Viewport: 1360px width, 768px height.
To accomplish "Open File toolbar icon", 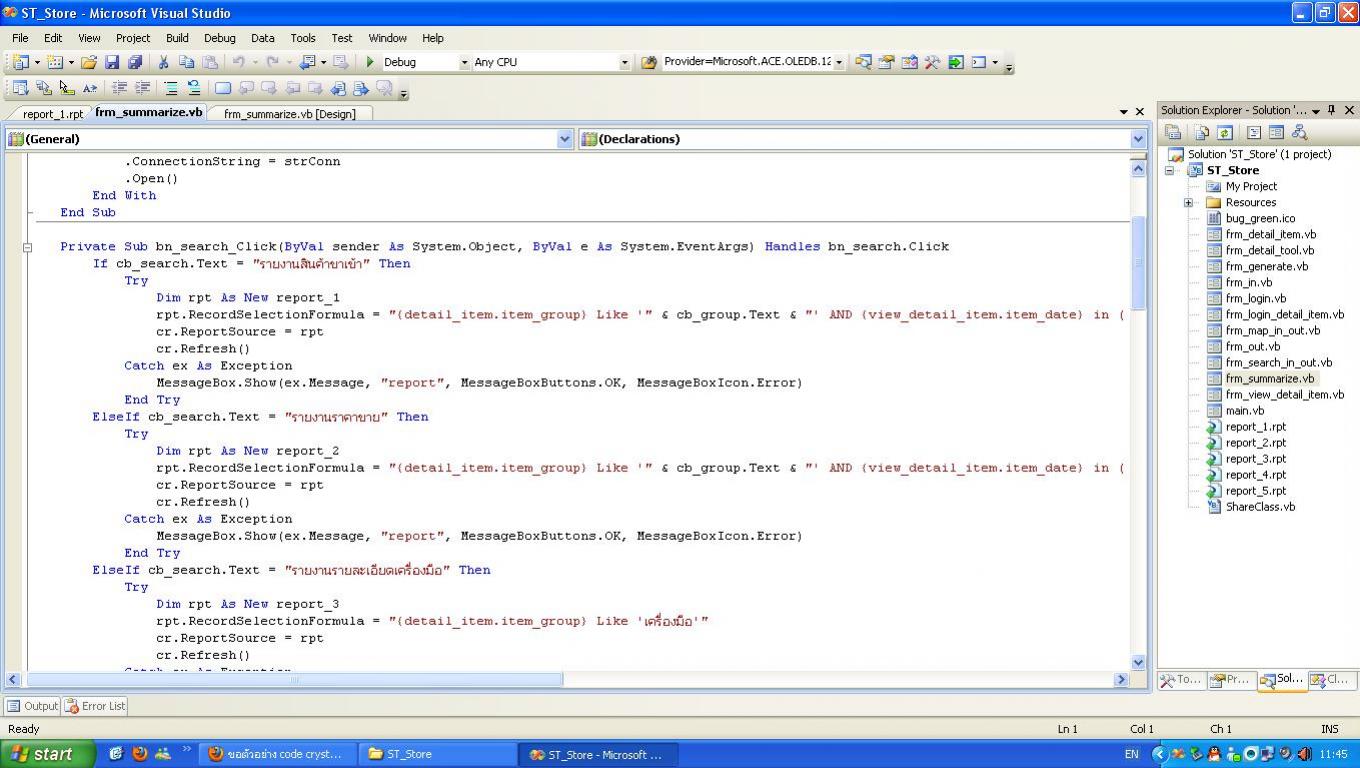I will click(x=89, y=62).
